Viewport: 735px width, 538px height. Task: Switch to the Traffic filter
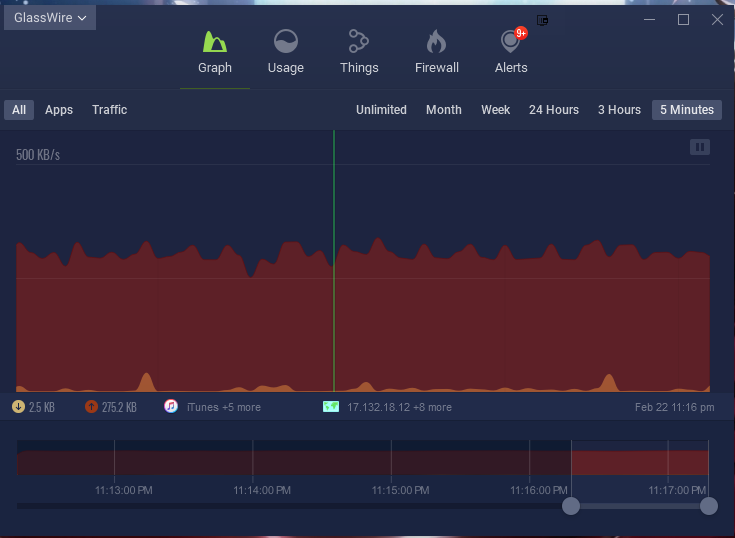109,110
